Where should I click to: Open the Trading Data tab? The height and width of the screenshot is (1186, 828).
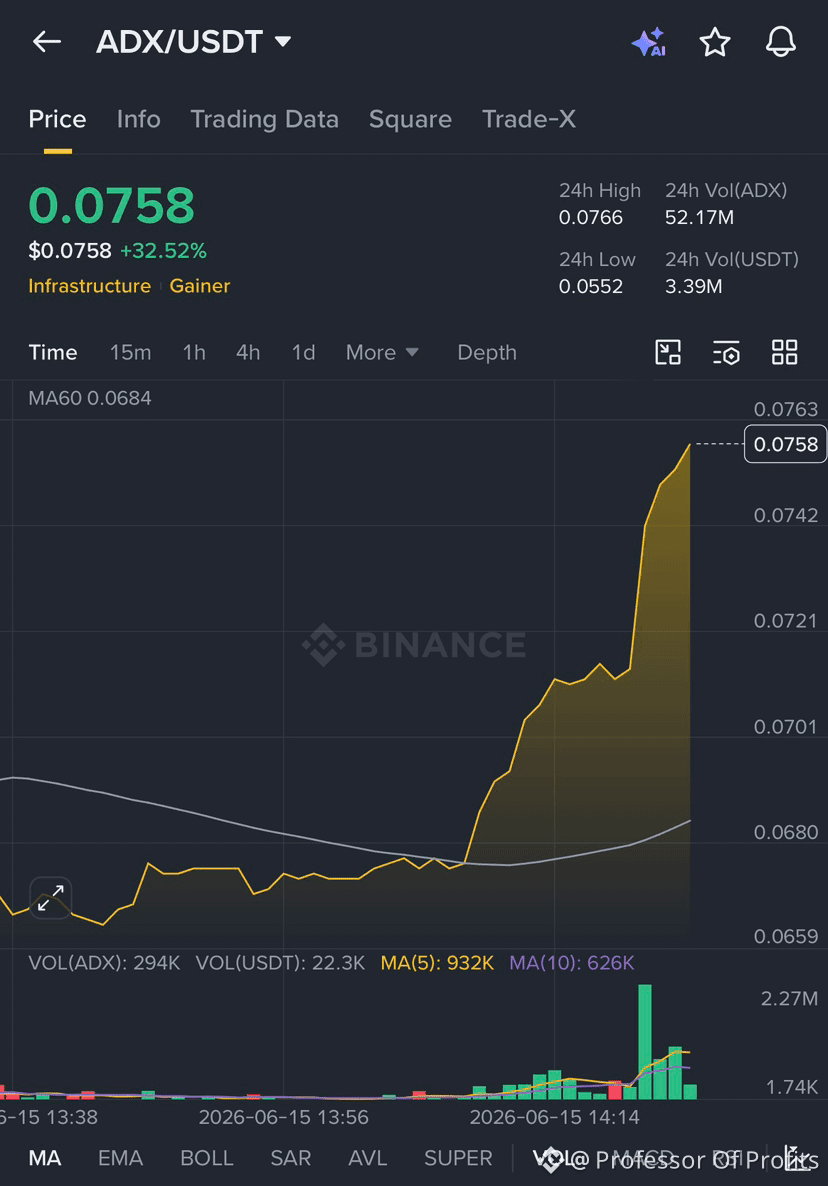pyautogui.click(x=264, y=120)
